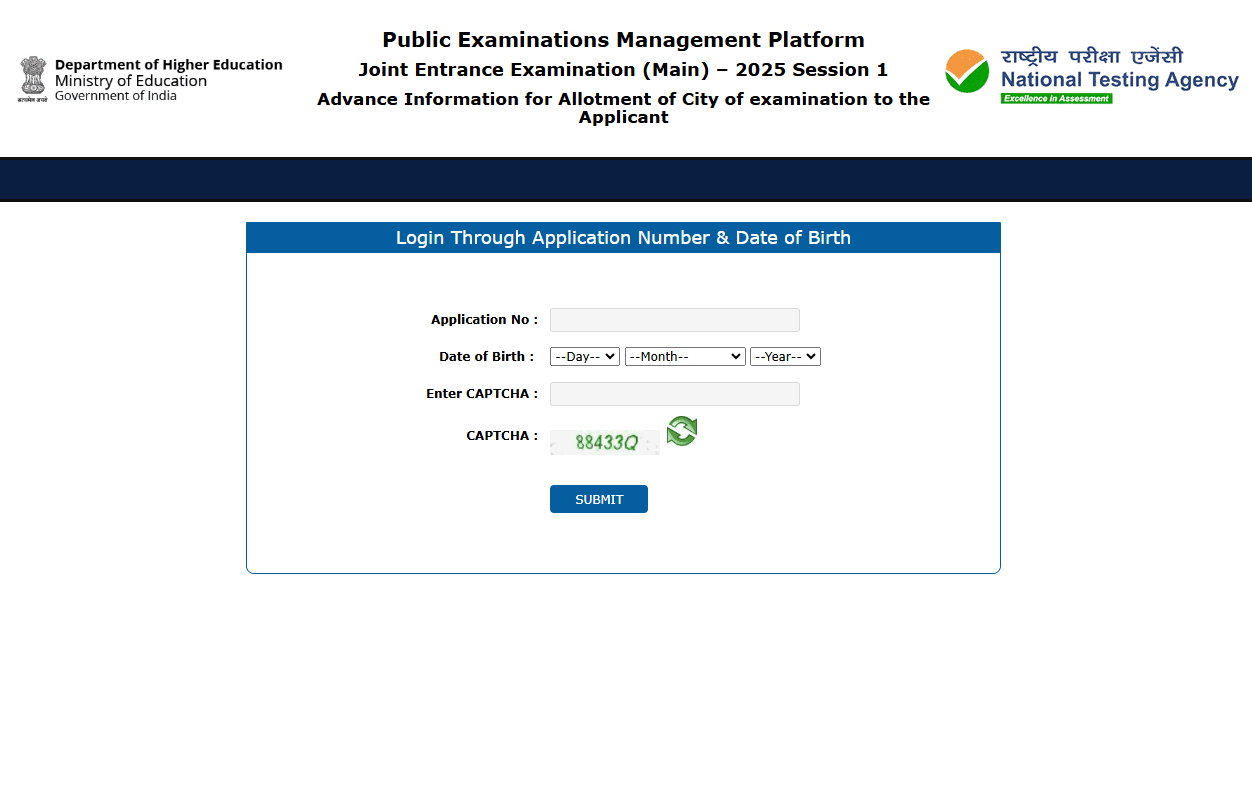Click the 'Date of Birth :' label

point(486,357)
